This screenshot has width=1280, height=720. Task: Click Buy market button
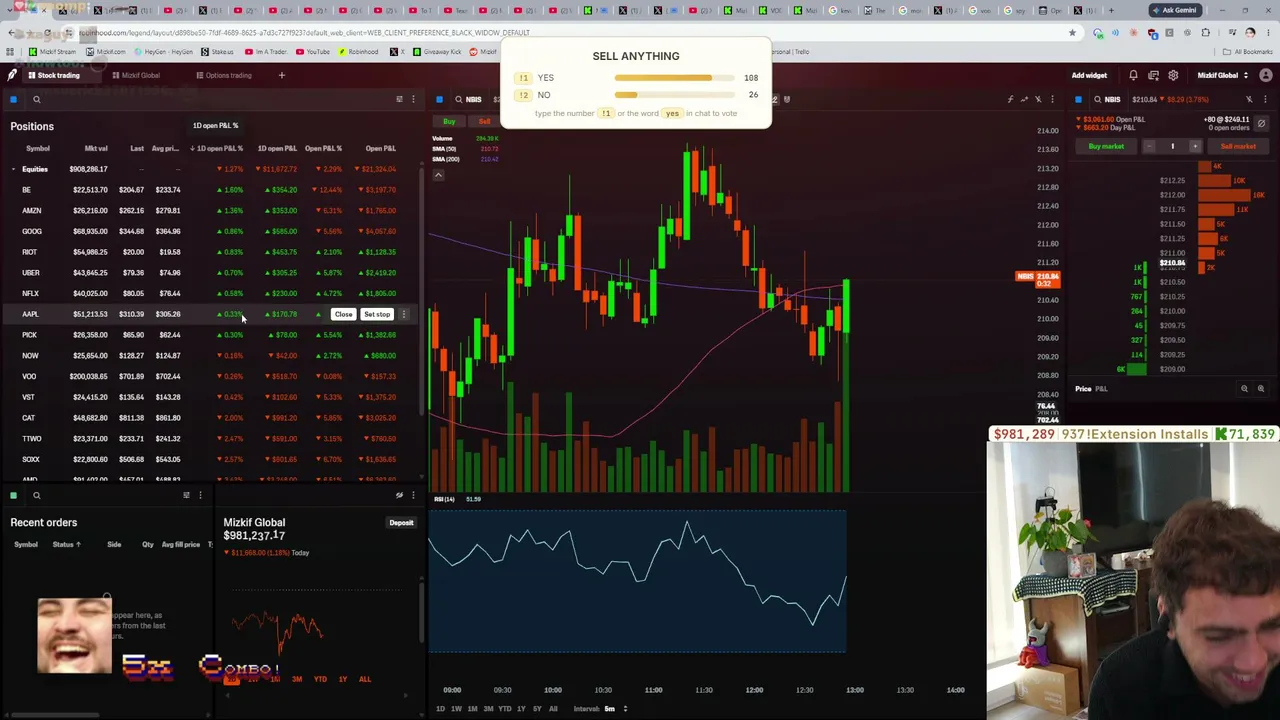tap(1106, 146)
